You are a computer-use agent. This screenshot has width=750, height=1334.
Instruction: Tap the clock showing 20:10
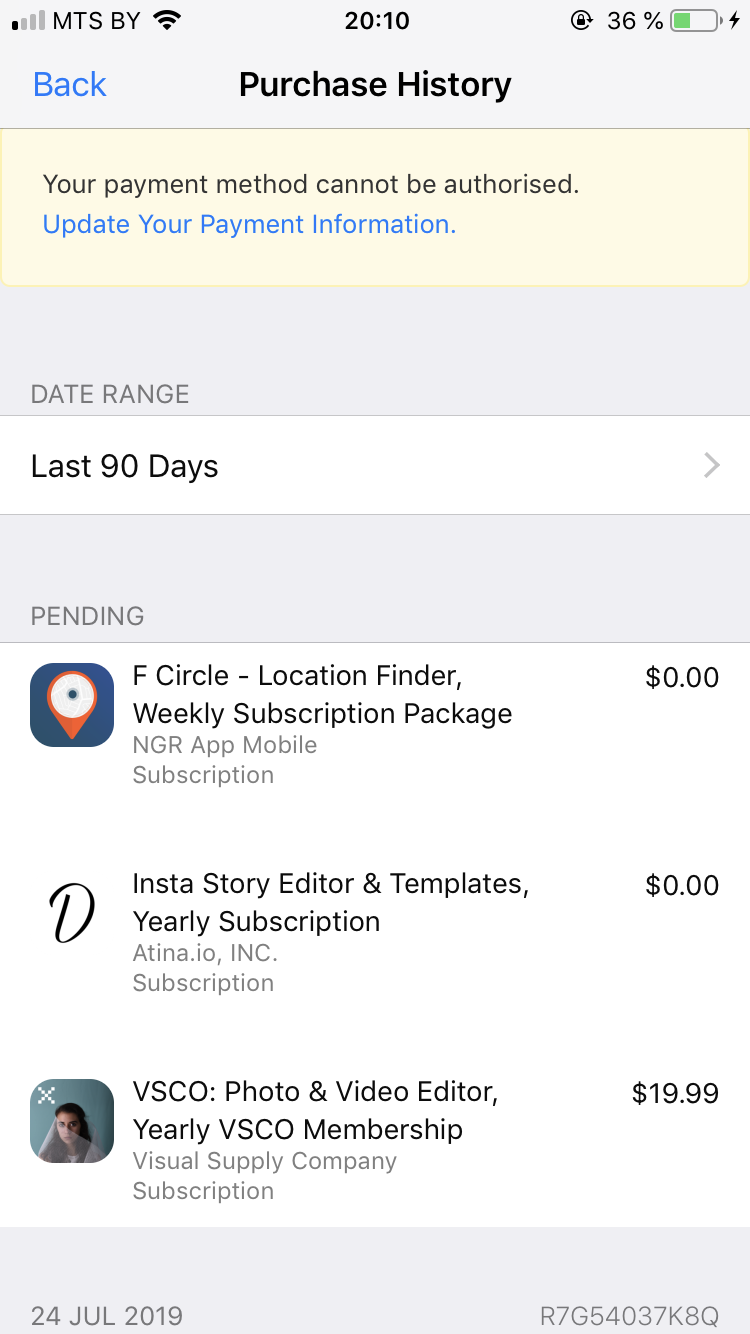click(377, 21)
